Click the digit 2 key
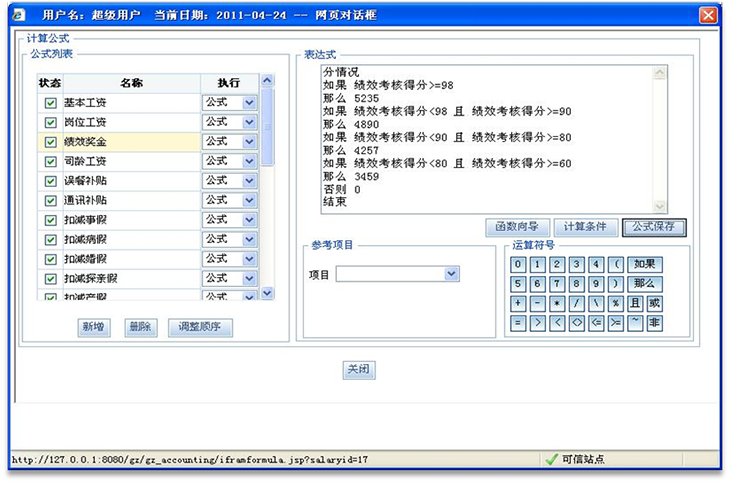 tap(557, 265)
